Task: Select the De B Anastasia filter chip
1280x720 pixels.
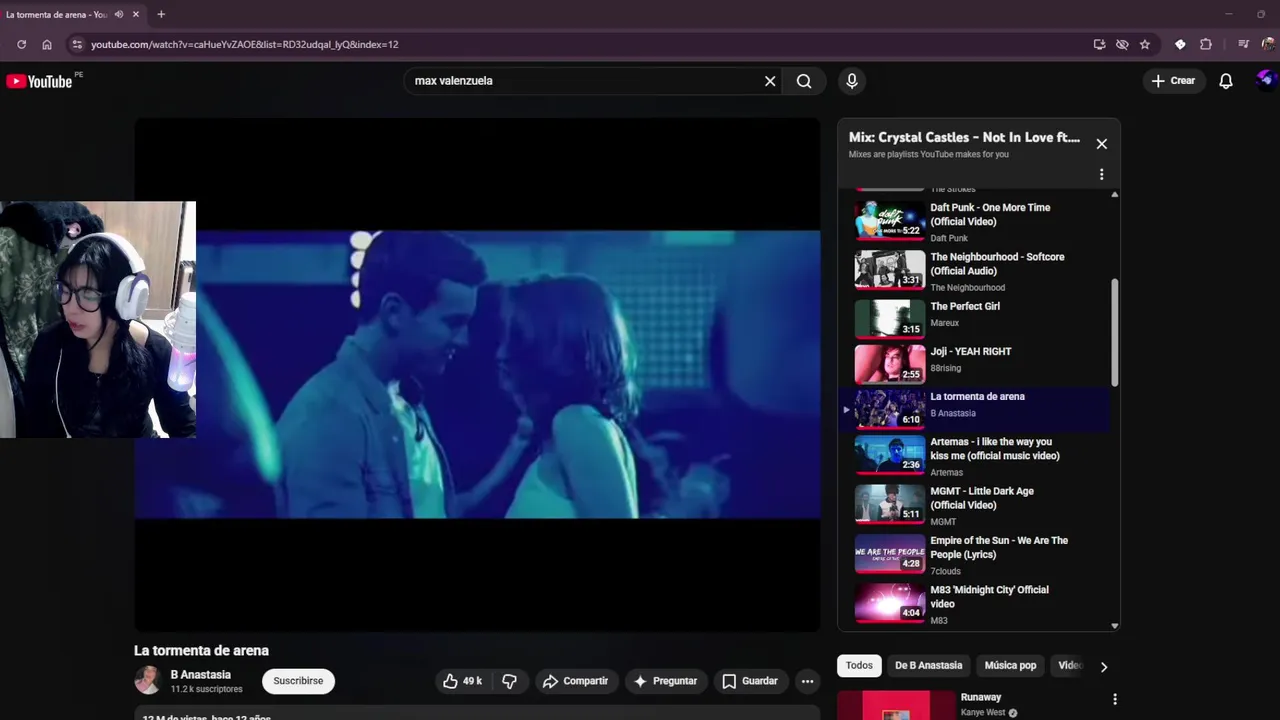Action: pos(929,665)
